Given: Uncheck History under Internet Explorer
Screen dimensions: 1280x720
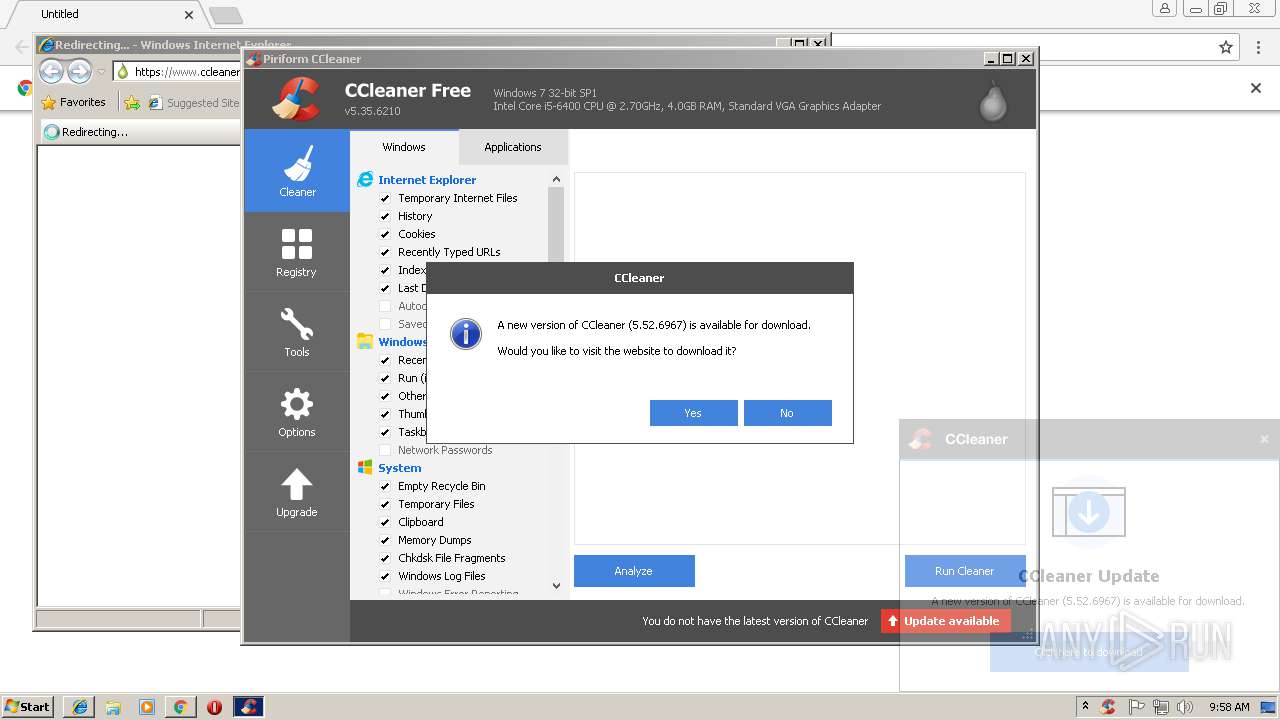Looking at the screenshot, I should pyautogui.click(x=385, y=216).
